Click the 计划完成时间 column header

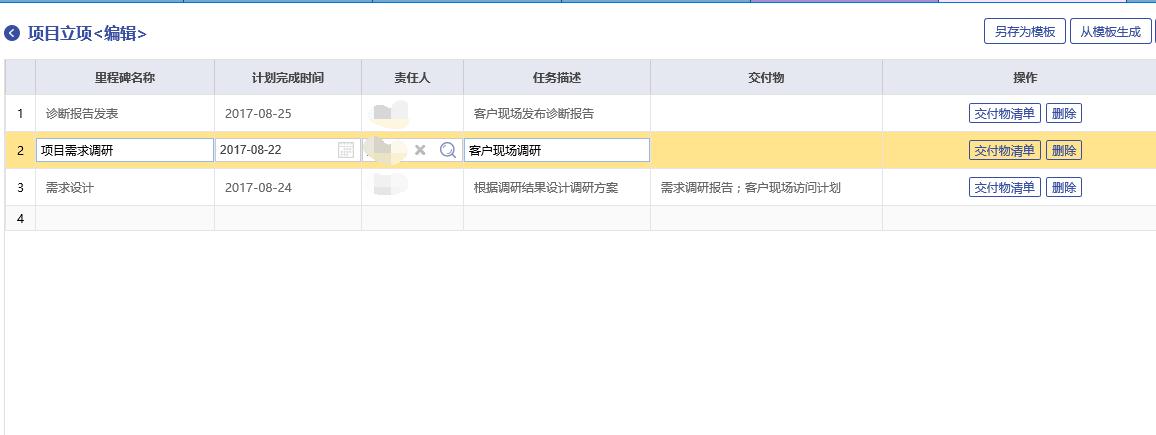(287, 77)
